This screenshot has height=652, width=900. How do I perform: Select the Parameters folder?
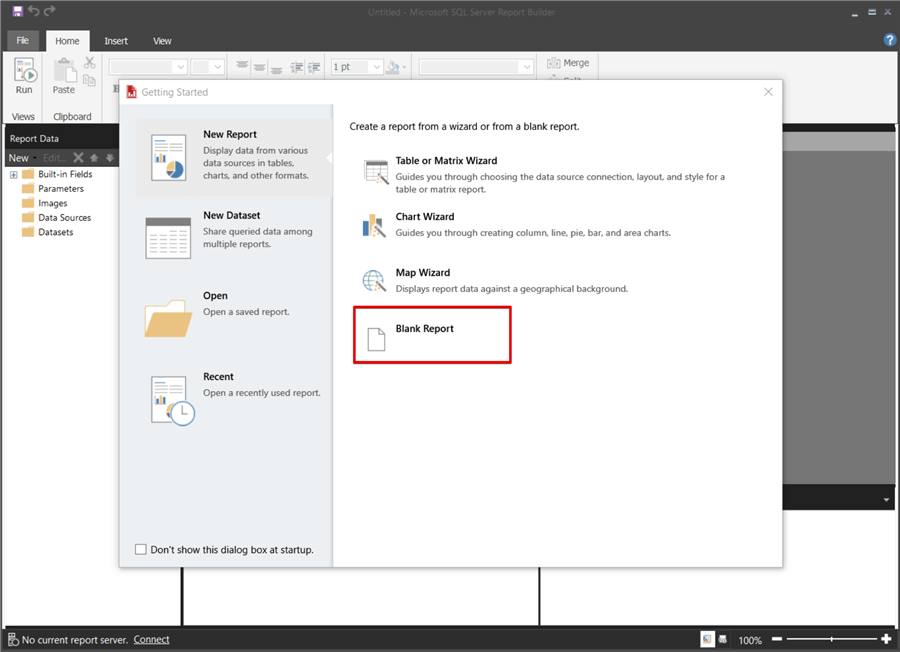tap(53, 189)
